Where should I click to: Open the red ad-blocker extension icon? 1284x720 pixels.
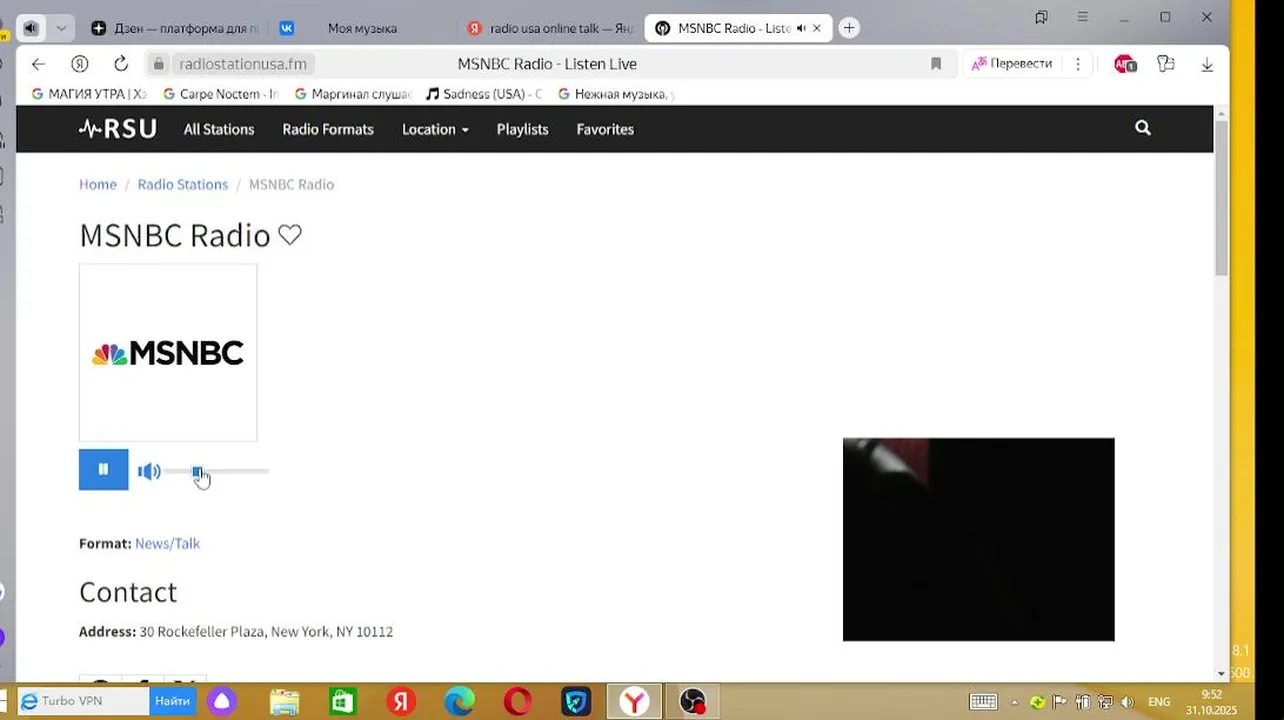(x=1125, y=64)
